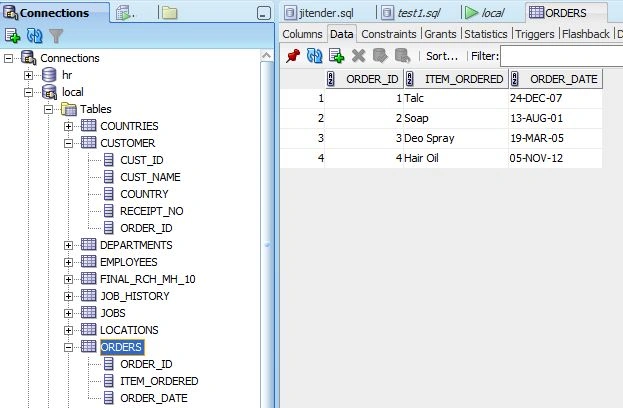623x408 pixels.
Task: Refresh the Connections tree
Action: click(35, 36)
